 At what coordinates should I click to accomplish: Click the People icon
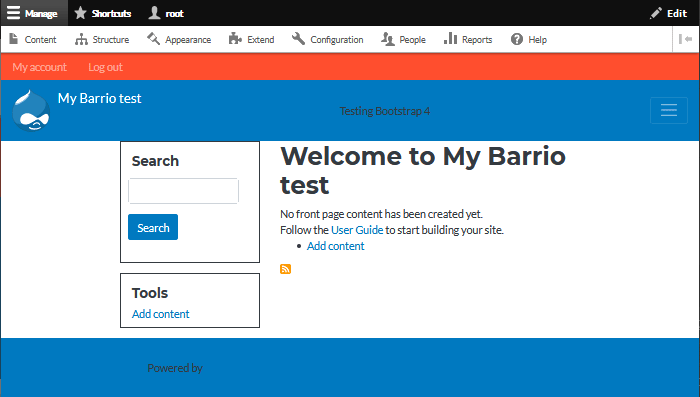pyautogui.click(x=388, y=39)
